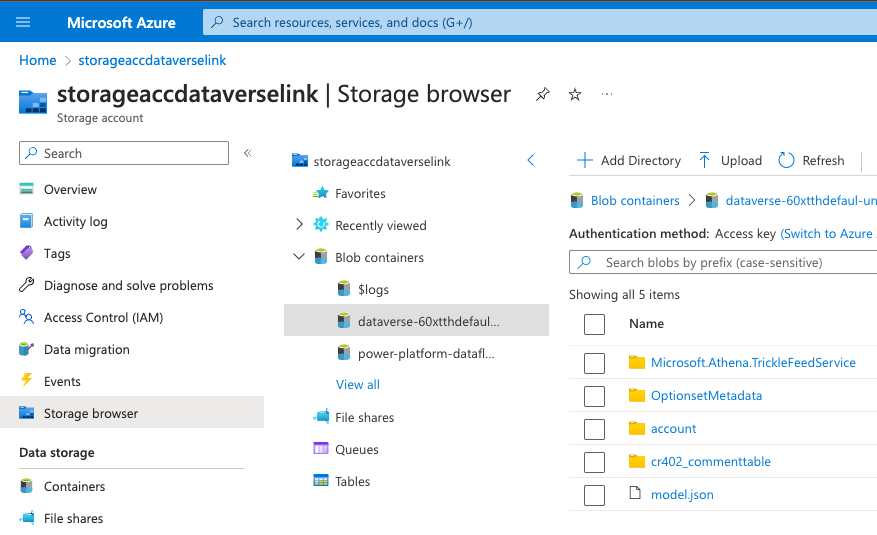Screen dimensions: 877x535
Task: Select Activity log in the sidebar
Action: click(75, 221)
